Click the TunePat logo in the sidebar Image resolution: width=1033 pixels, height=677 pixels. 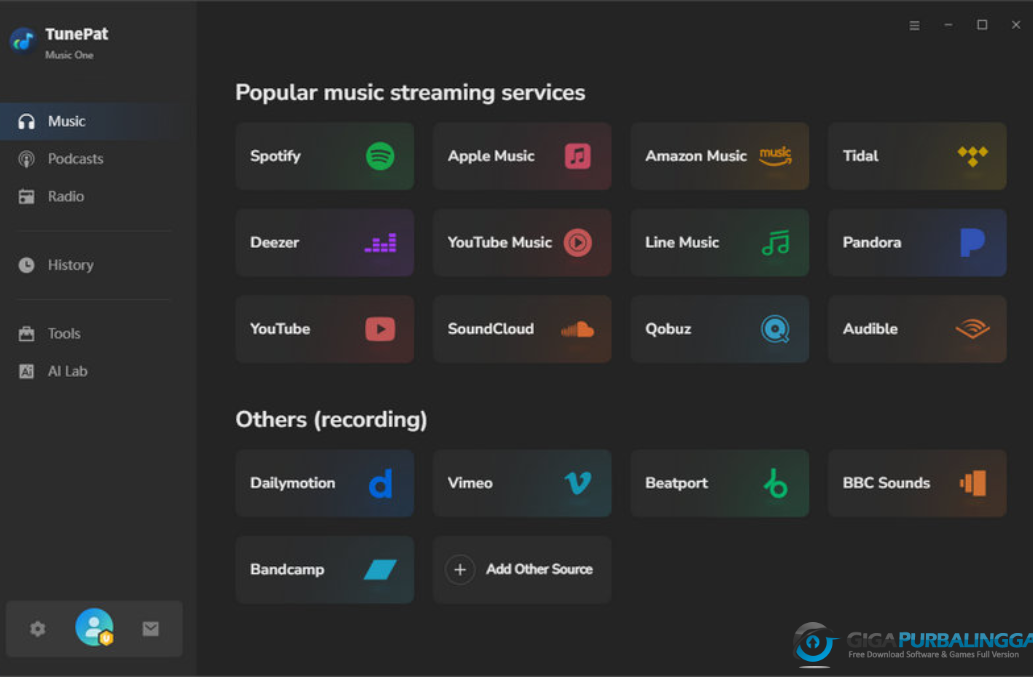tap(23, 41)
